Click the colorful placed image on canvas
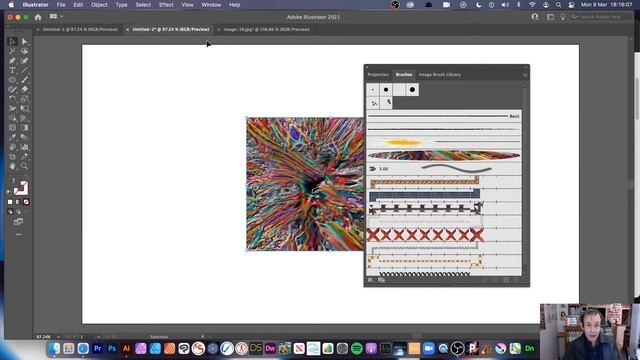This screenshot has height=360, width=640. pyautogui.click(x=305, y=184)
